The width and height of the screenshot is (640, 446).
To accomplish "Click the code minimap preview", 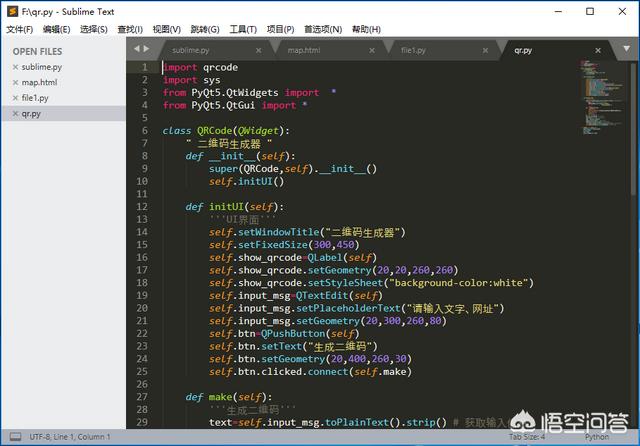I will (x=601, y=97).
